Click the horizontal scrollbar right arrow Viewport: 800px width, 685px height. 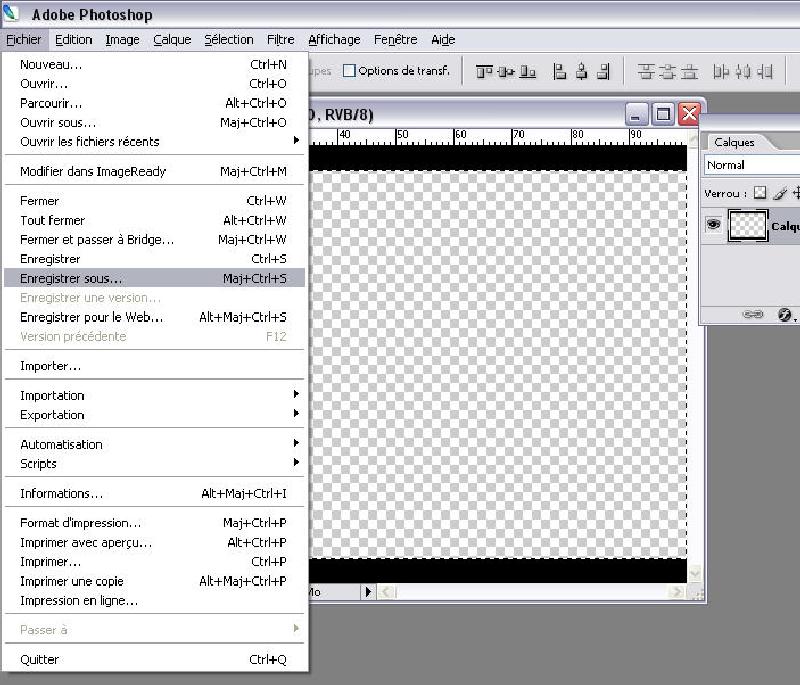[677, 592]
